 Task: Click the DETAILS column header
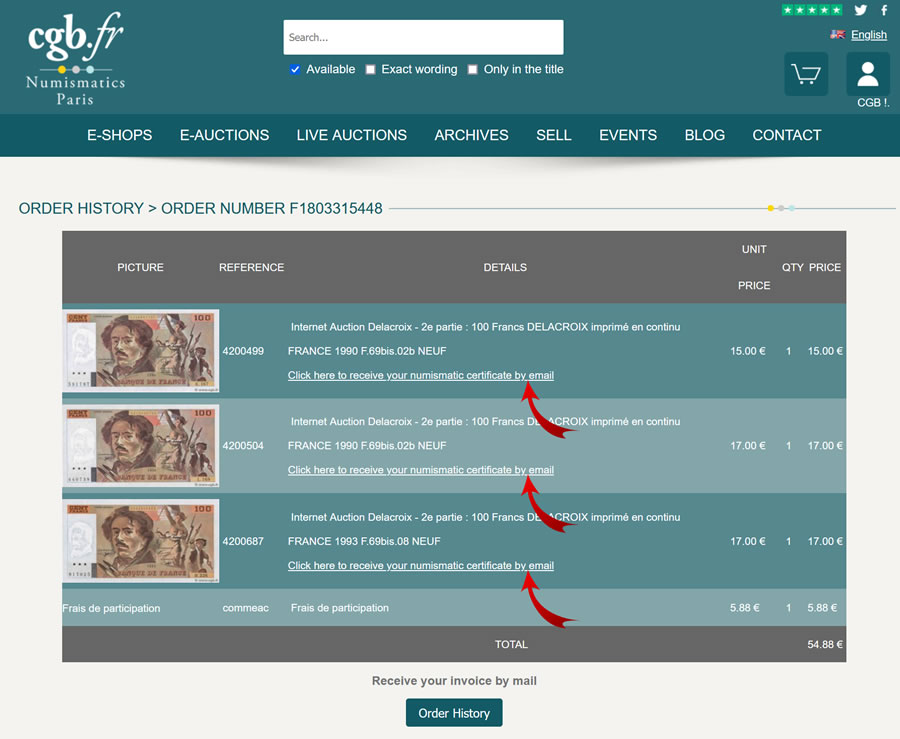(x=505, y=267)
